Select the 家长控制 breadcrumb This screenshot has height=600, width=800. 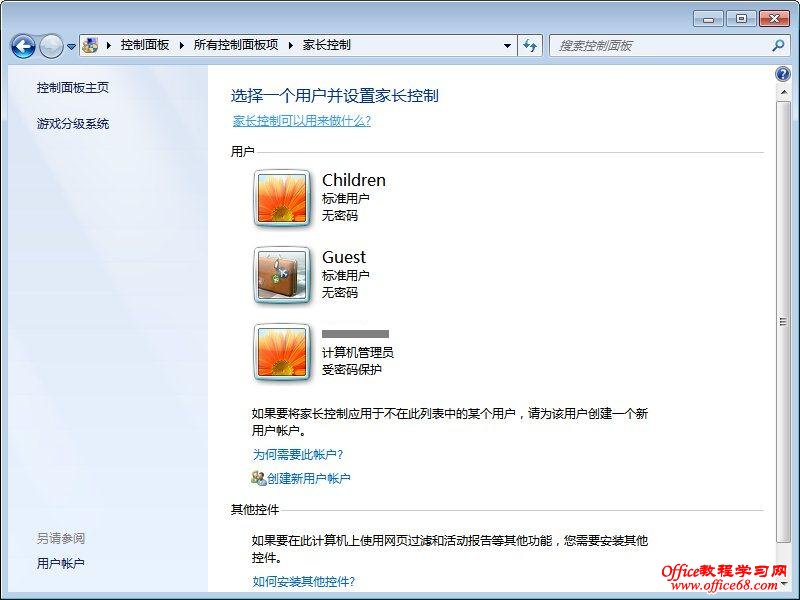coord(327,45)
